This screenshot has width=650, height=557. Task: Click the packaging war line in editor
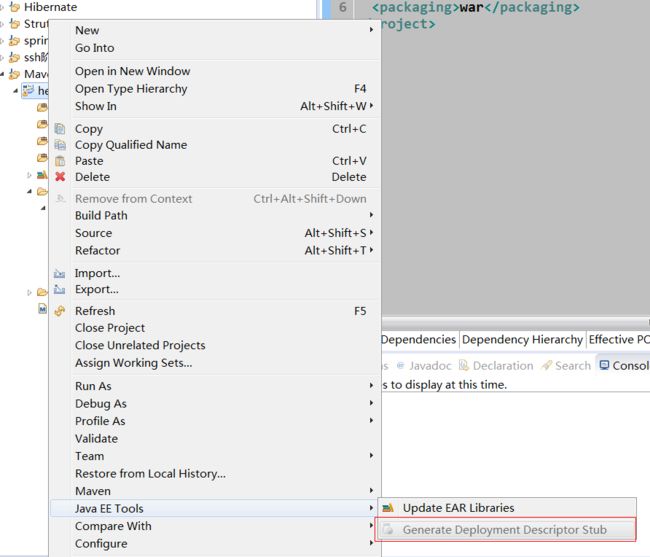coord(475,7)
